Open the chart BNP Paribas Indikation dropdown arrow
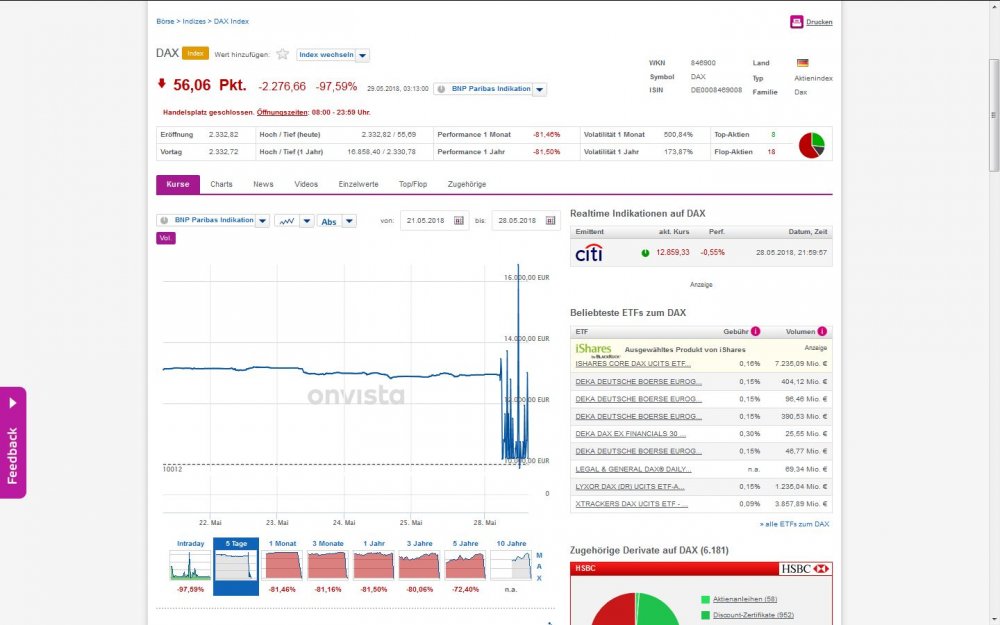Viewport: 1000px width, 625px height. coord(262,221)
